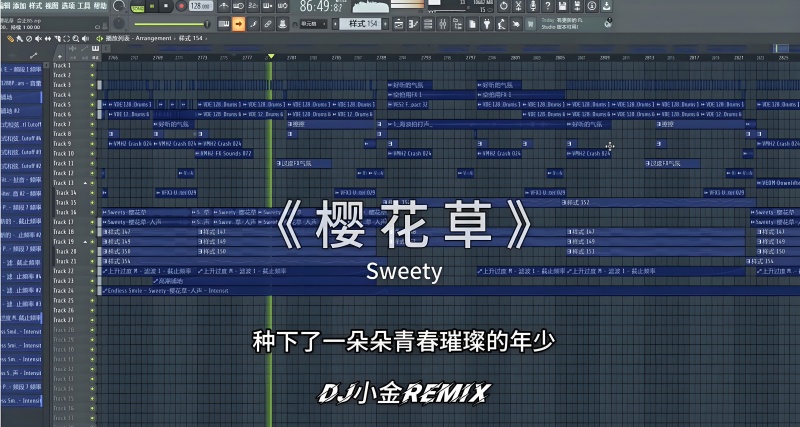Open the 样式 menu

[x=36, y=6]
